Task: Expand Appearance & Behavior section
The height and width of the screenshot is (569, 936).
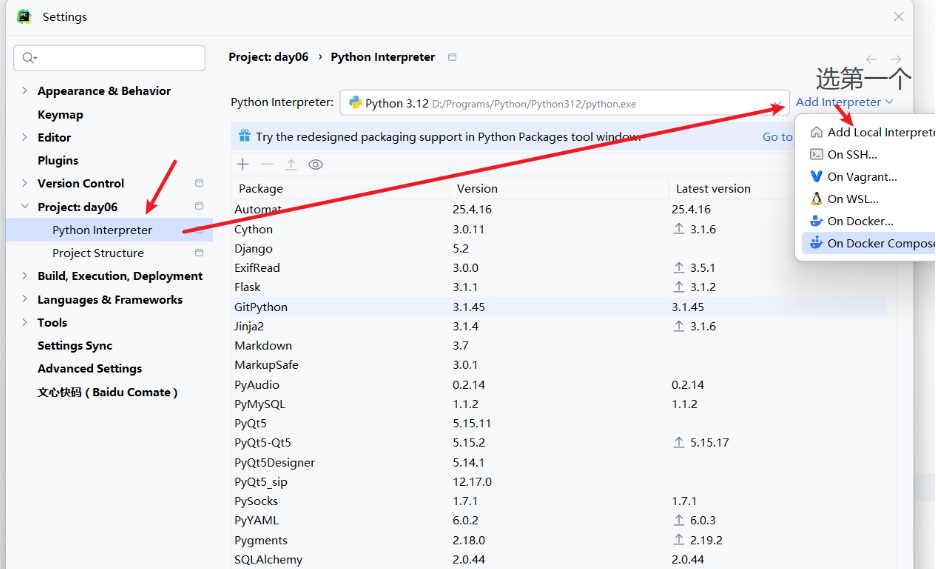Action: point(24,90)
